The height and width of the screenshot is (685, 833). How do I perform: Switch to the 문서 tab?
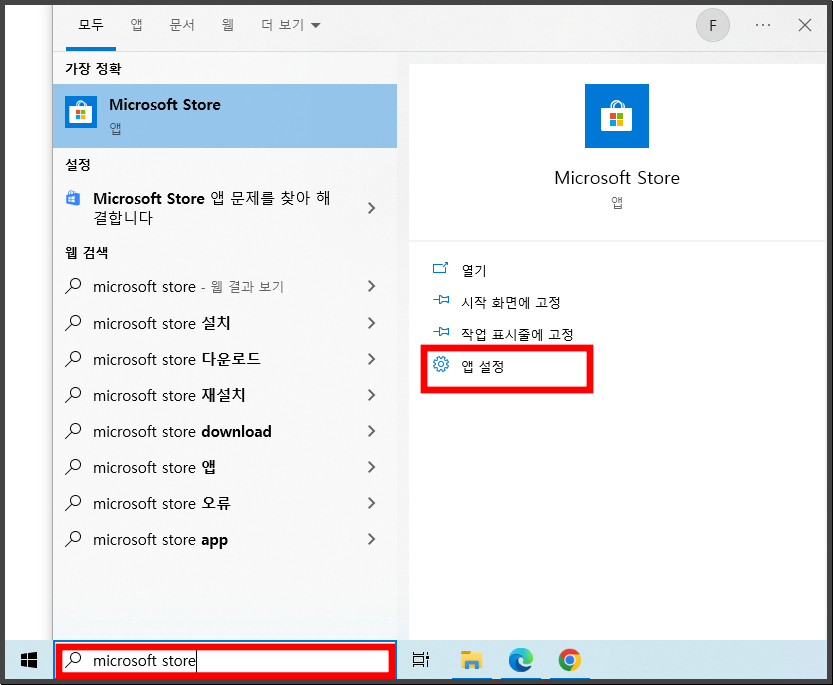coord(182,25)
